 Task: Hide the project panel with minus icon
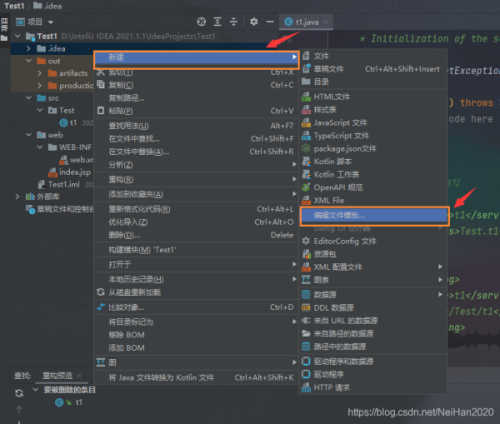[x=270, y=22]
